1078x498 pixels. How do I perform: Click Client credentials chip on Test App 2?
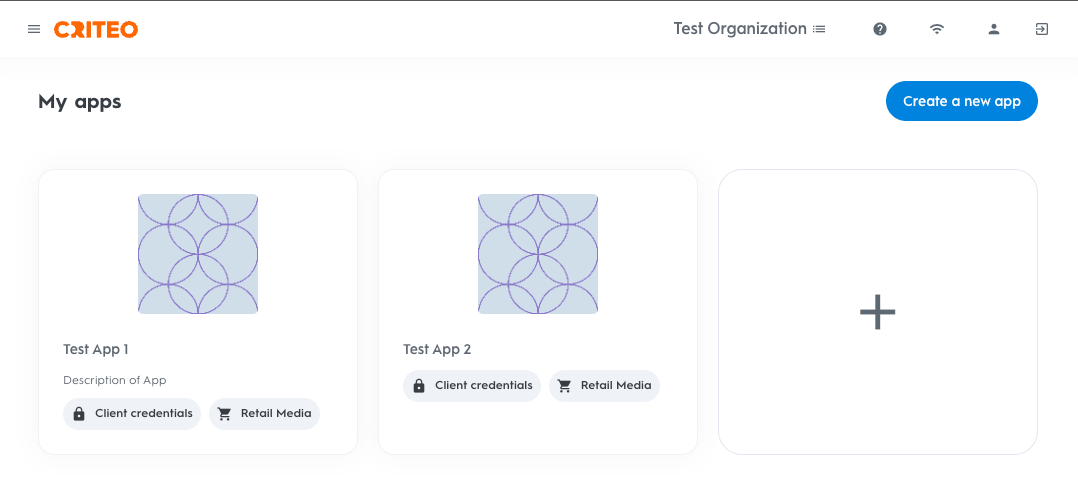472,386
